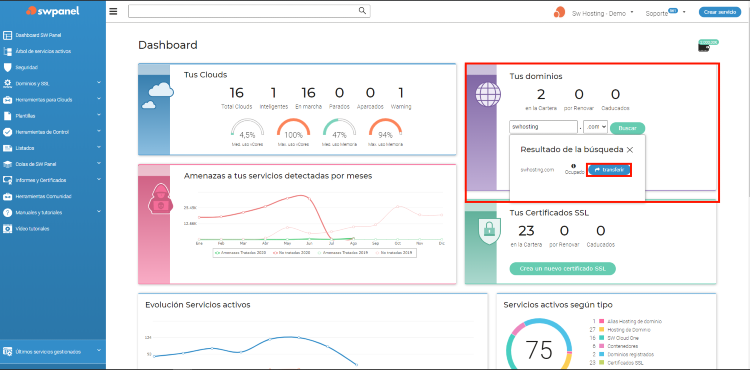This screenshot has height=370, width=750.
Task: Click the swhosting domain name input
Action: (543, 127)
